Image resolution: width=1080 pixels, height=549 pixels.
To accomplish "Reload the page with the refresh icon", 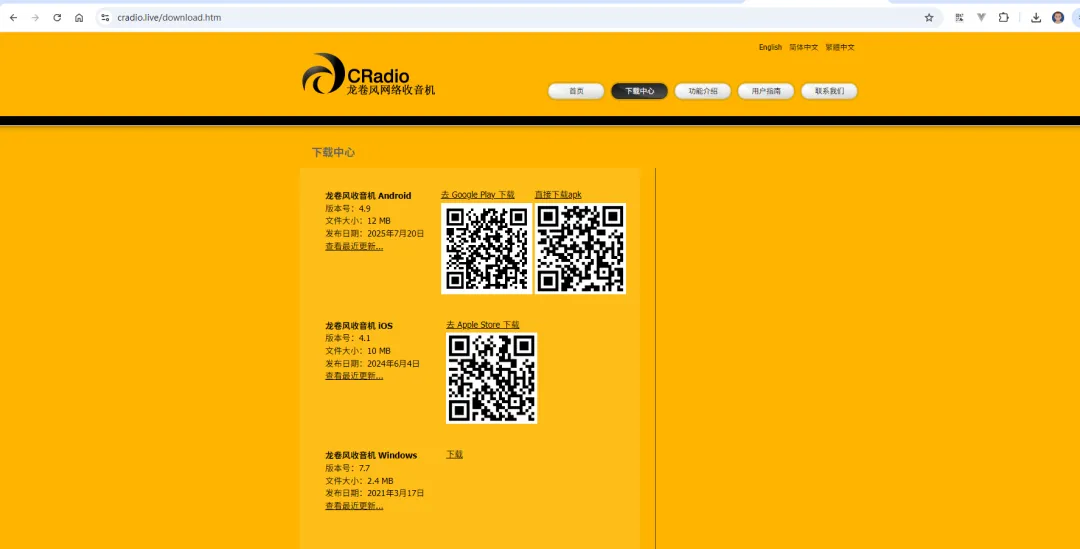I will click(x=57, y=18).
